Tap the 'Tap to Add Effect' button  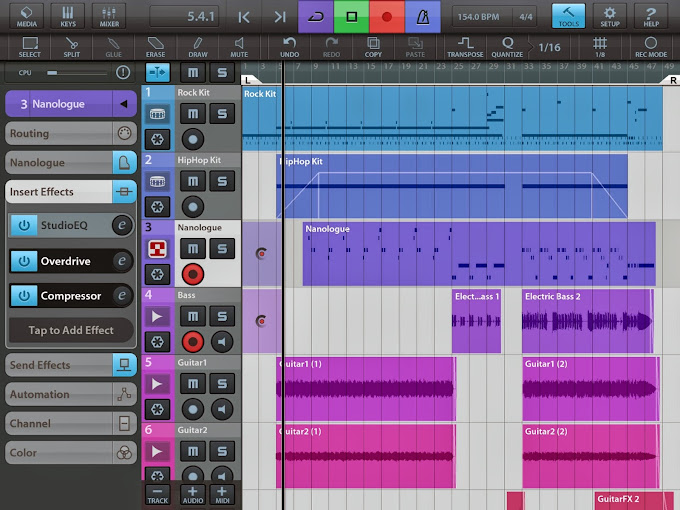click(70, 330)
